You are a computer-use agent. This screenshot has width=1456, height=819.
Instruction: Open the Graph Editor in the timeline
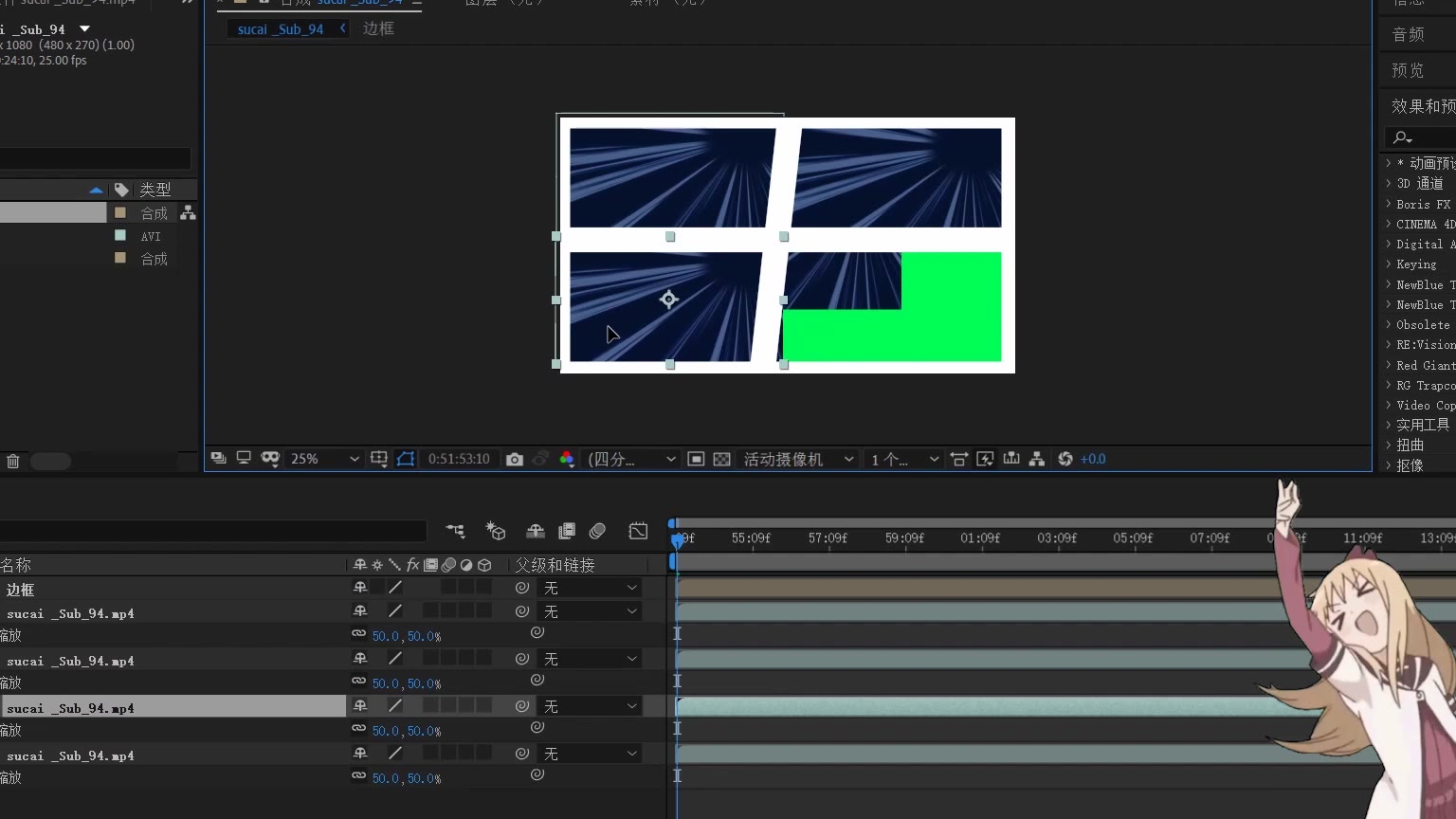638,532
